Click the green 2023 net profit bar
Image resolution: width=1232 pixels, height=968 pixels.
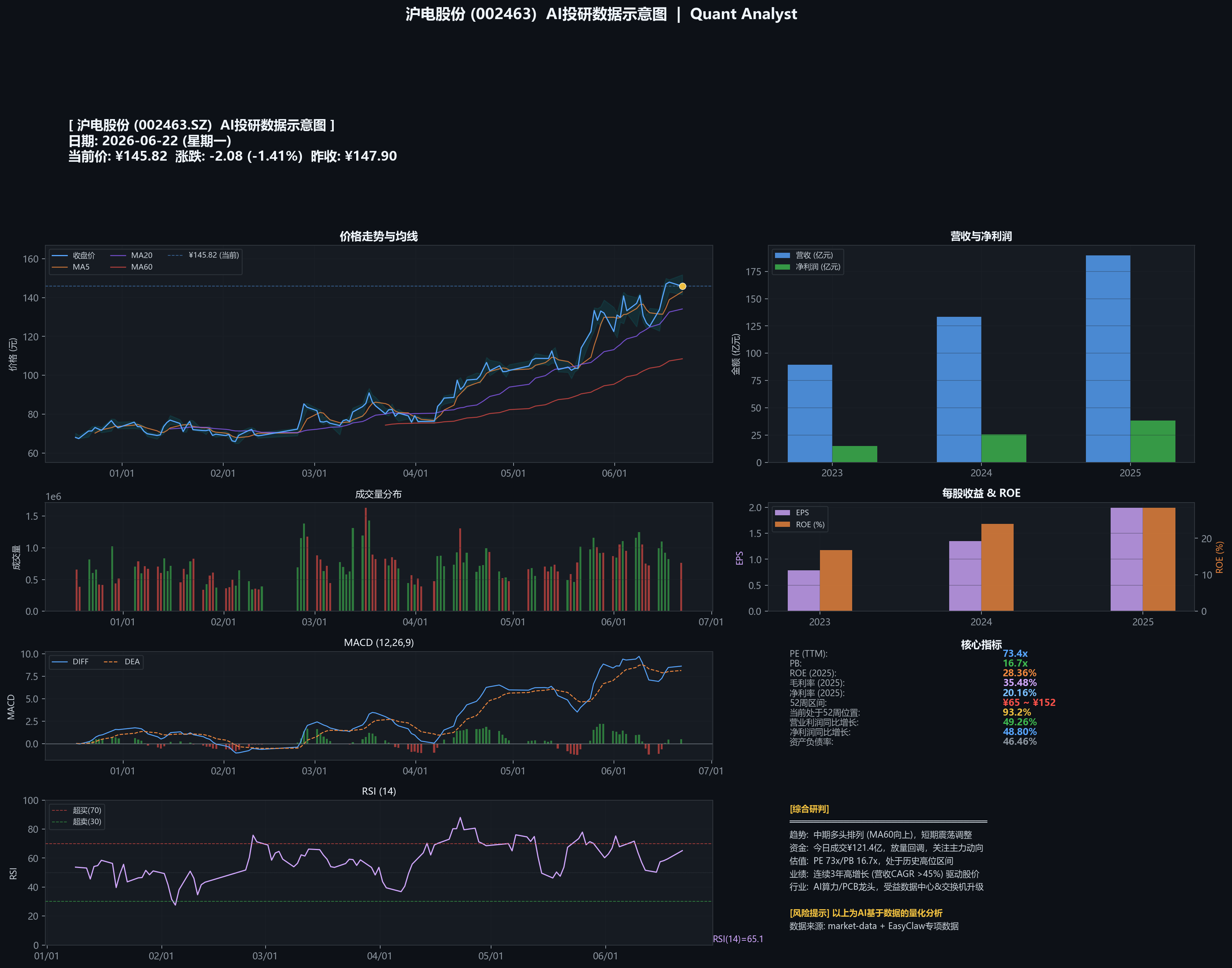(x=854, y=454)
